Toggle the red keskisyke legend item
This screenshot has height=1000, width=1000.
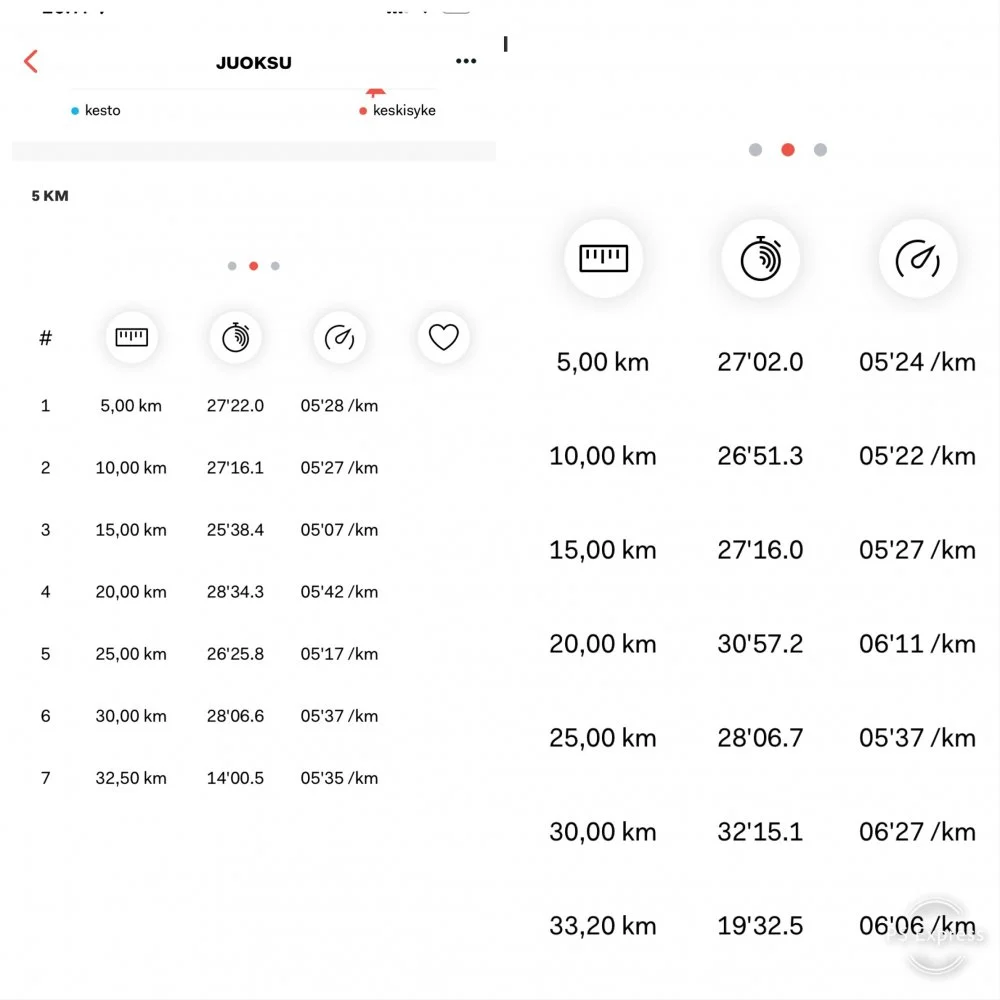[x=398, y=111]
